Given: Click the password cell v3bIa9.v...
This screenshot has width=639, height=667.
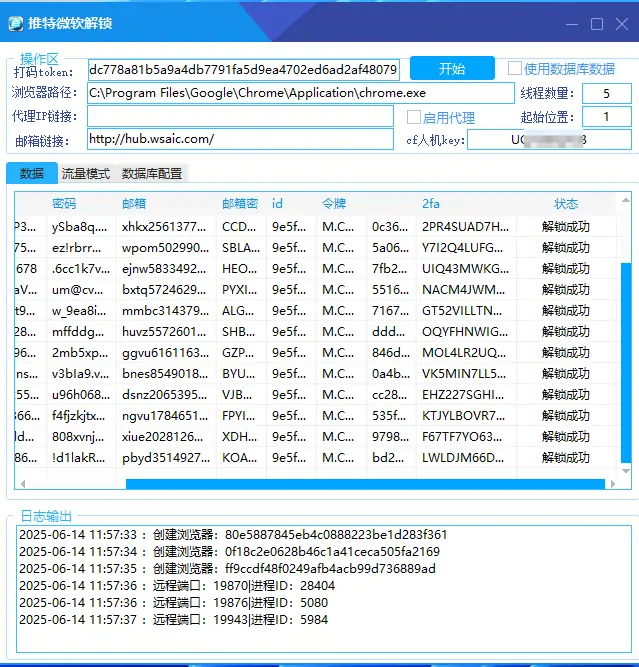Looking at the screenshot, I should [81, 374].
